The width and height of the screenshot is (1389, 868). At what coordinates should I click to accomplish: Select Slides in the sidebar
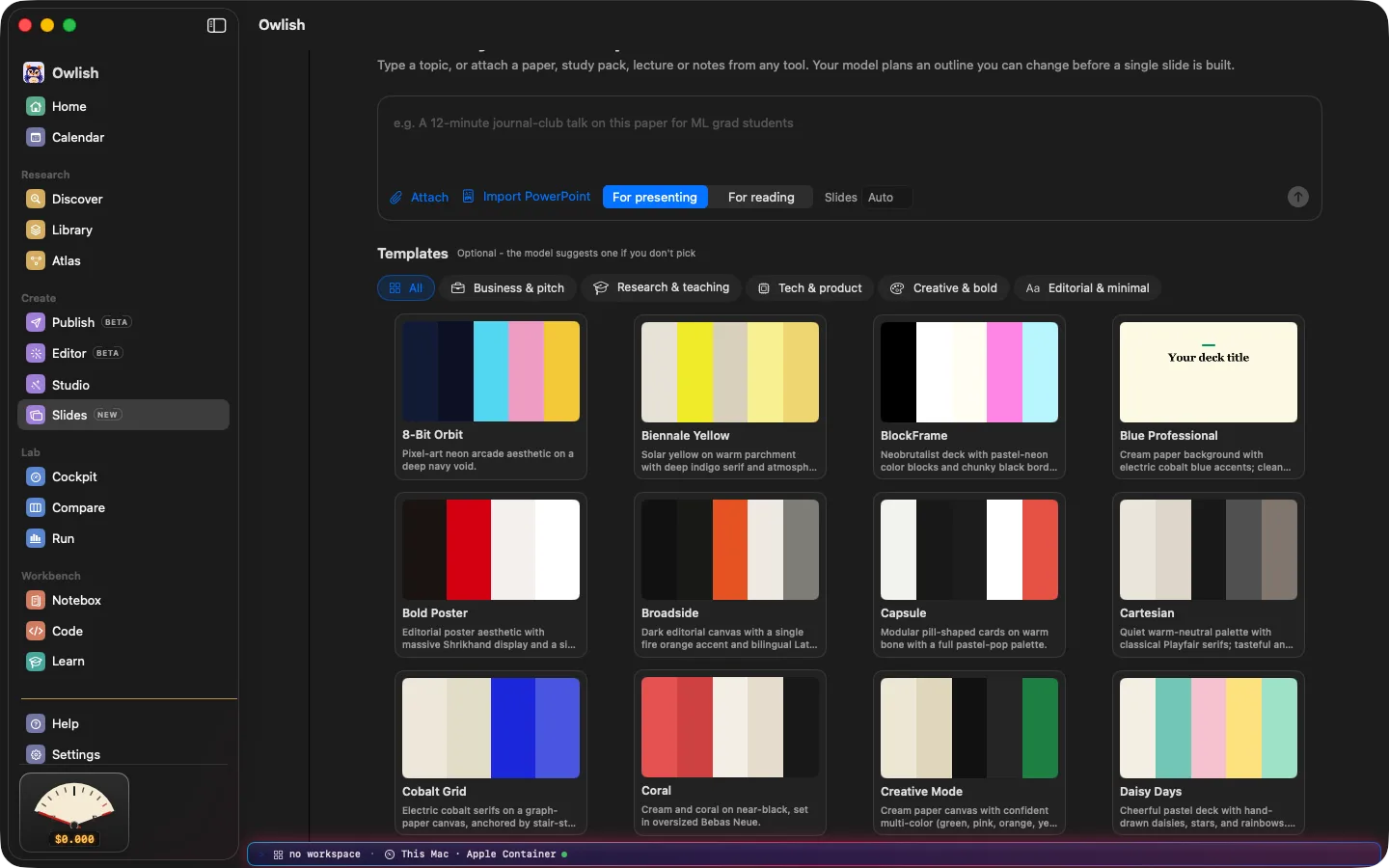pos(123,415)
